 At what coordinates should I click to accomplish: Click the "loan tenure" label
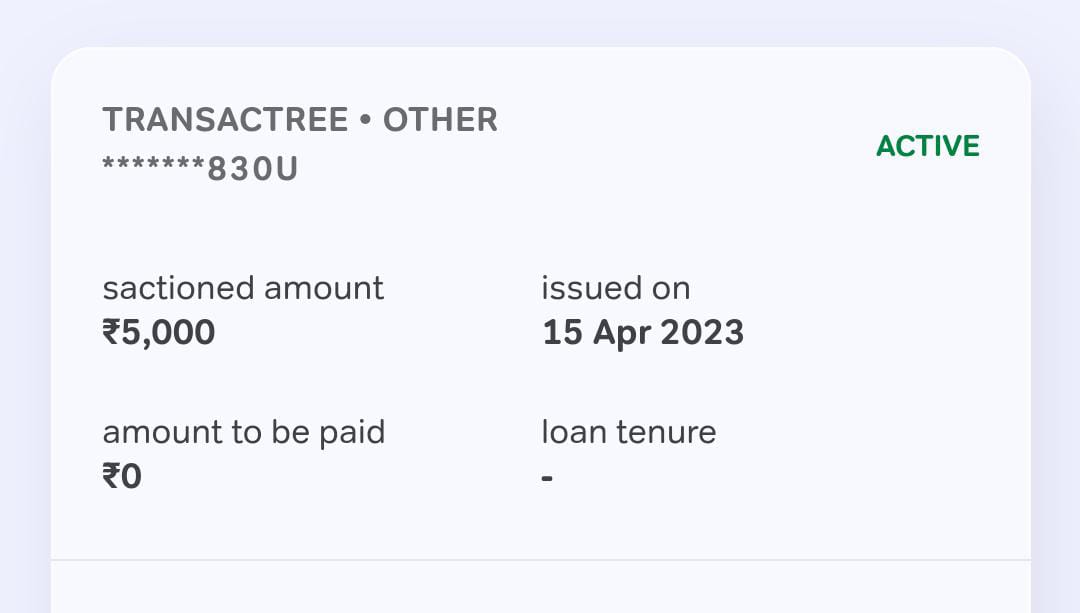coord(628,432)
